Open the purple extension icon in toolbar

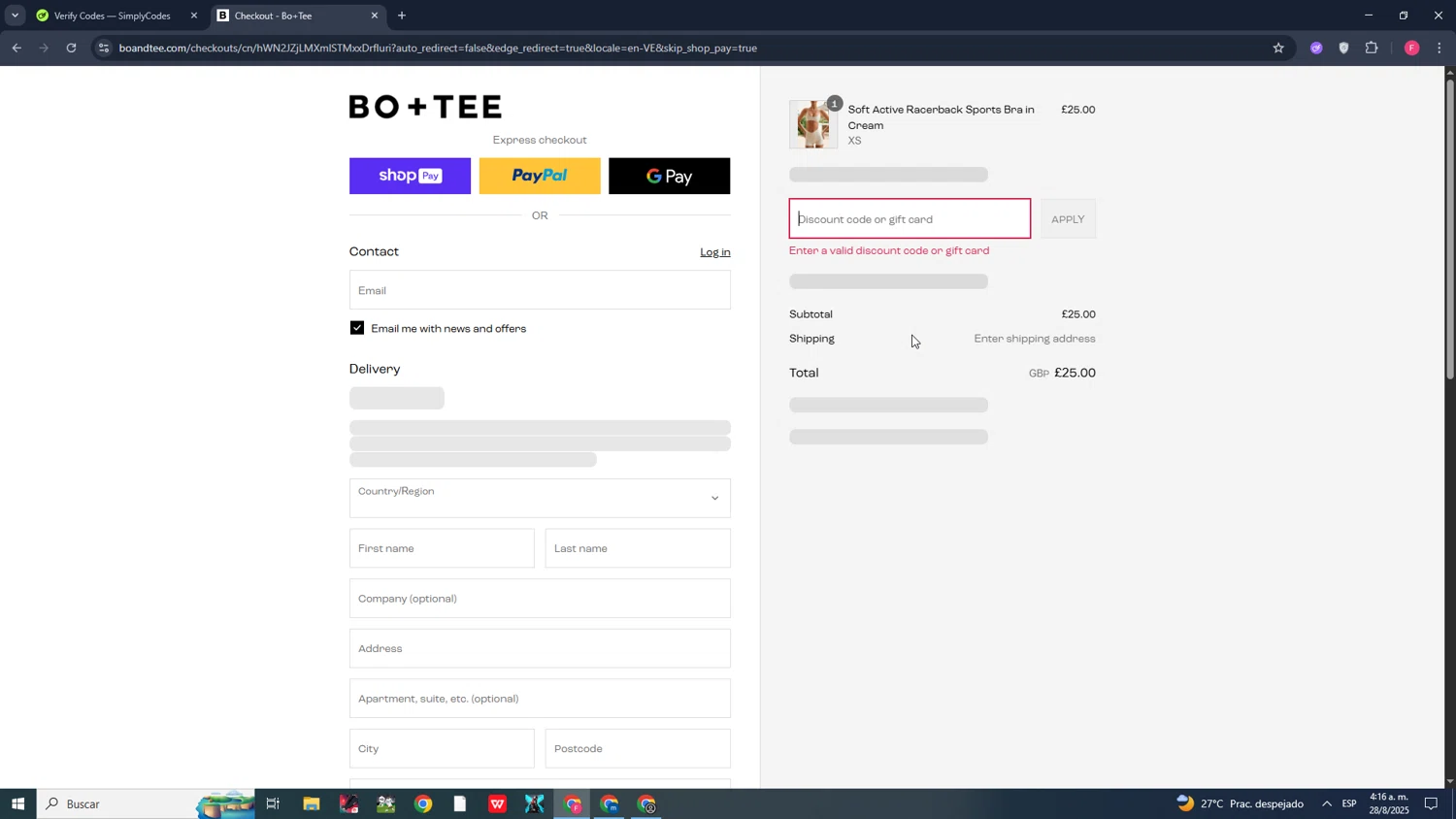pyautogui.click(x=1316, y=48)
